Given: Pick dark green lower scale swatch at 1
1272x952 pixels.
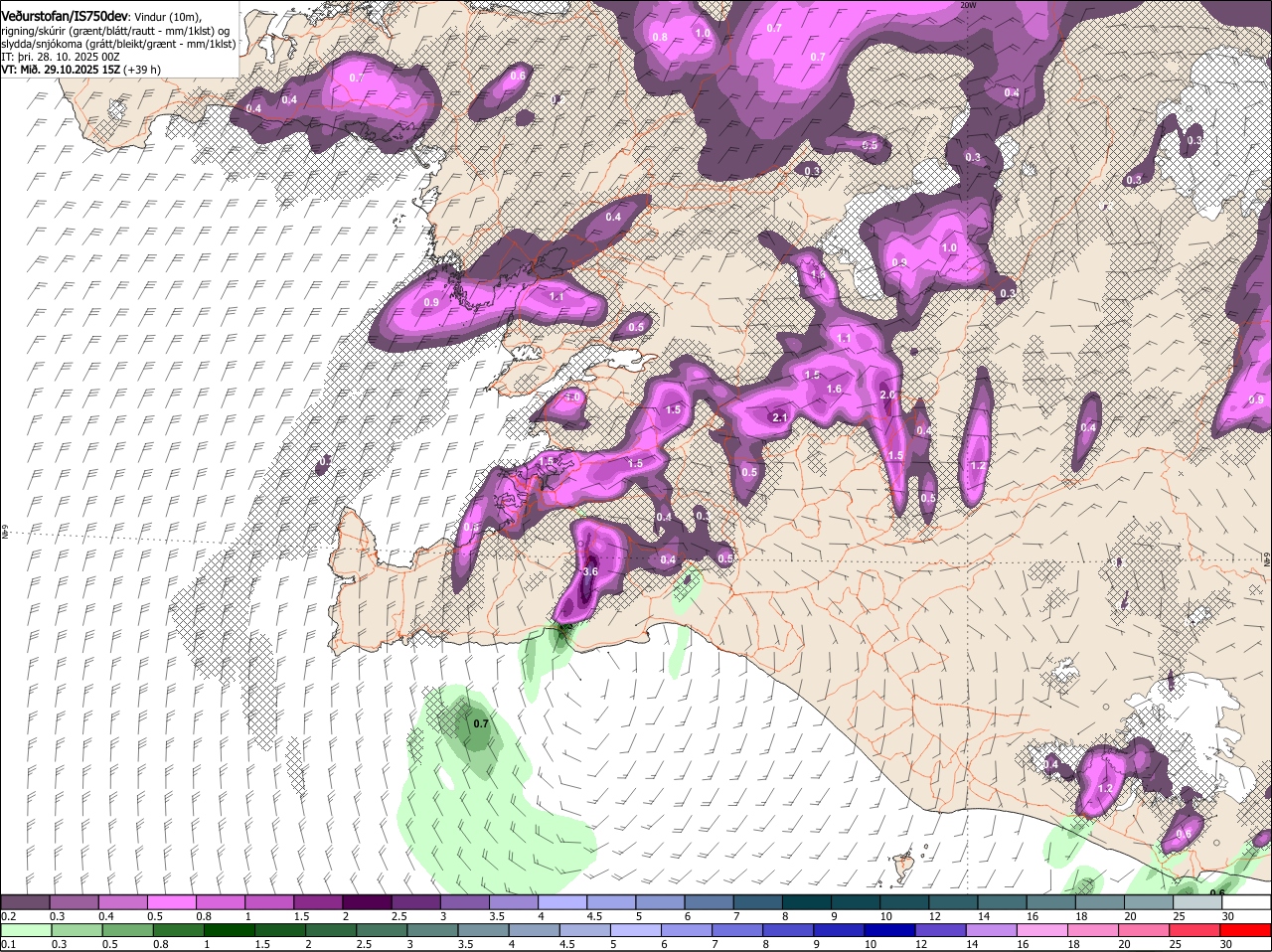Looking at the screenshot, I should (x=230, y=929).
